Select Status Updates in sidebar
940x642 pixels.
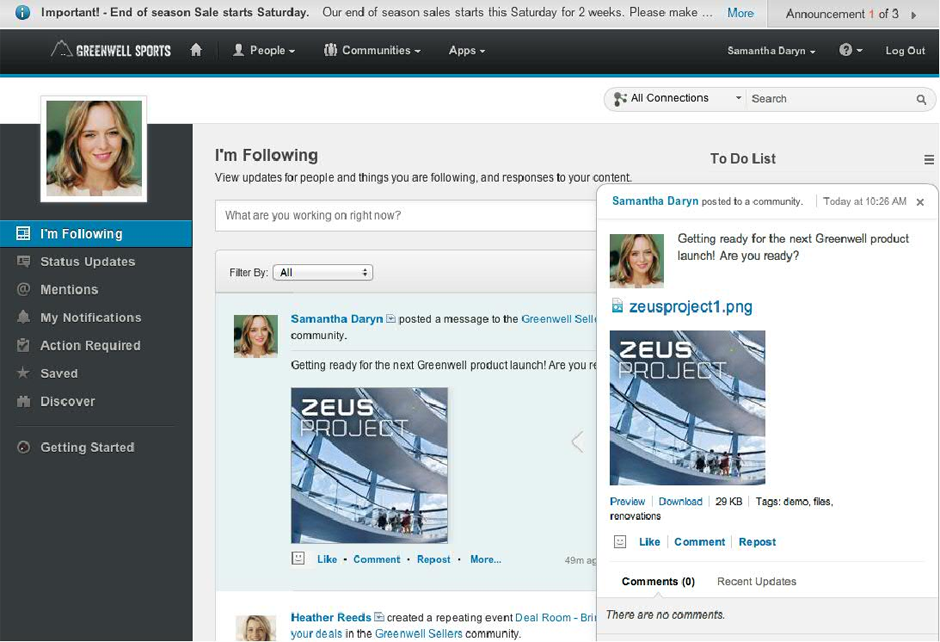coord(87,262)
